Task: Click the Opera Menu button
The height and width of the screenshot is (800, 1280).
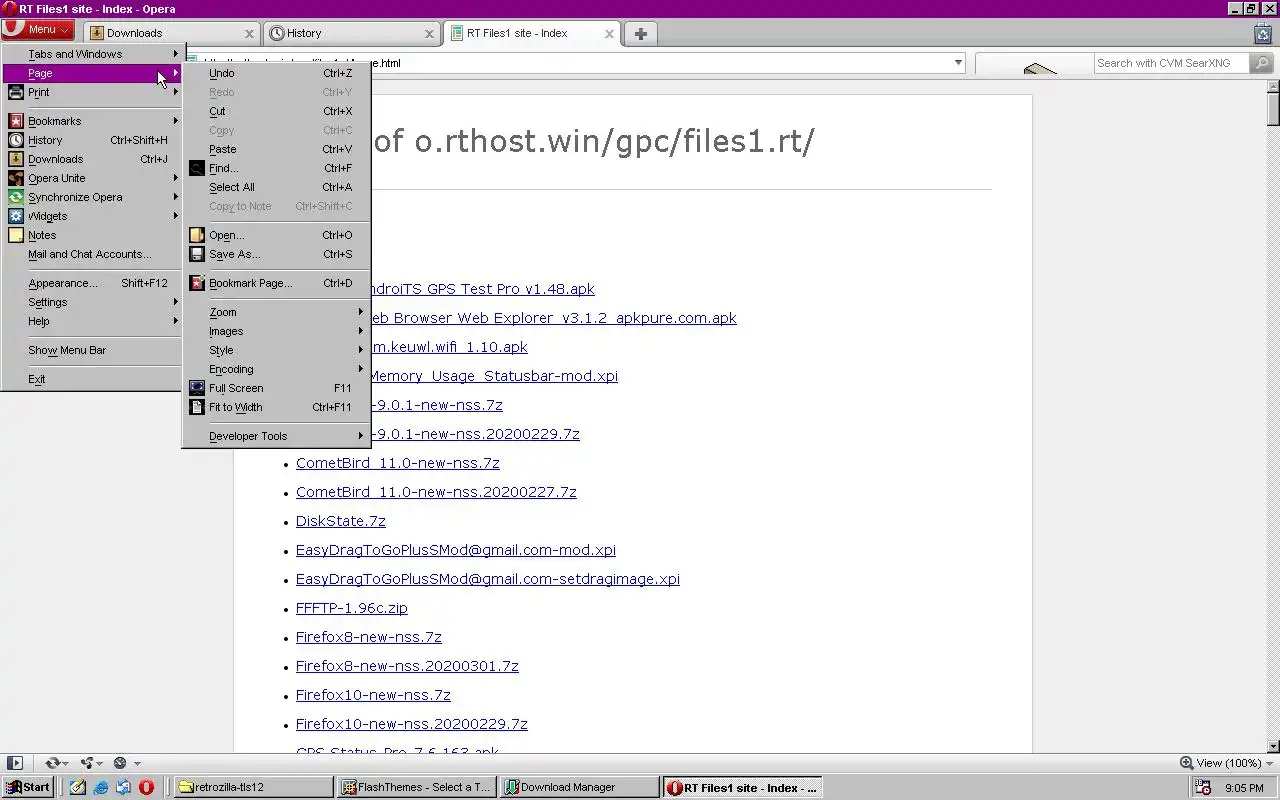Action: [x=38, y=30]
